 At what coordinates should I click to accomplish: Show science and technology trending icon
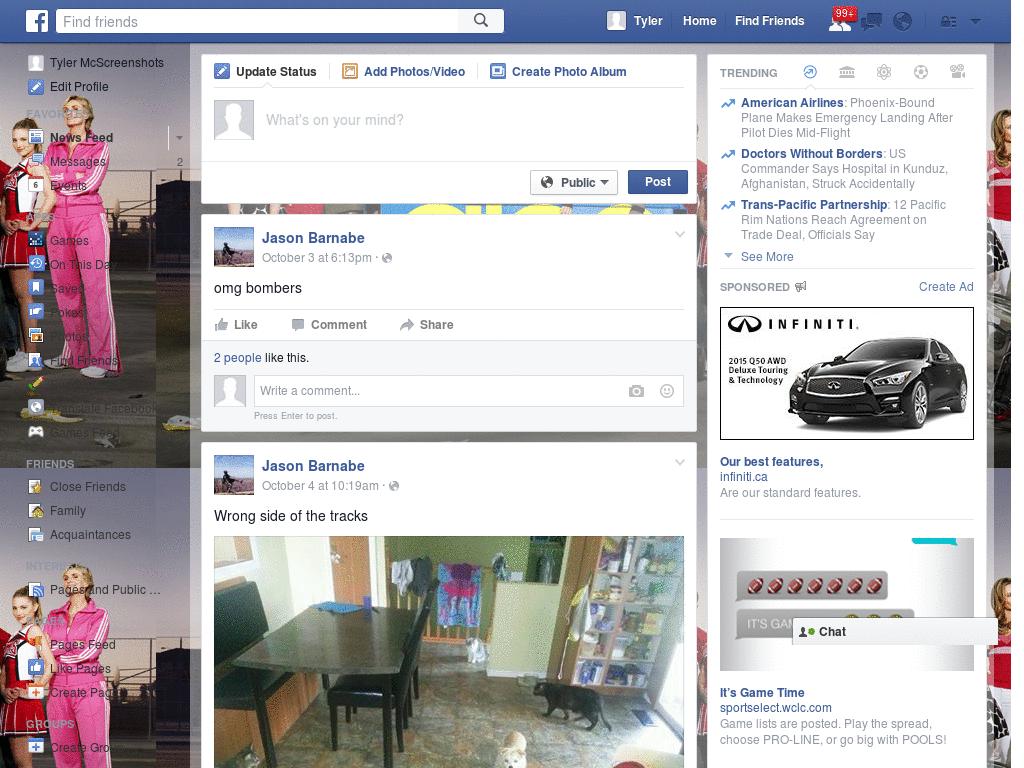coord(884,72)
